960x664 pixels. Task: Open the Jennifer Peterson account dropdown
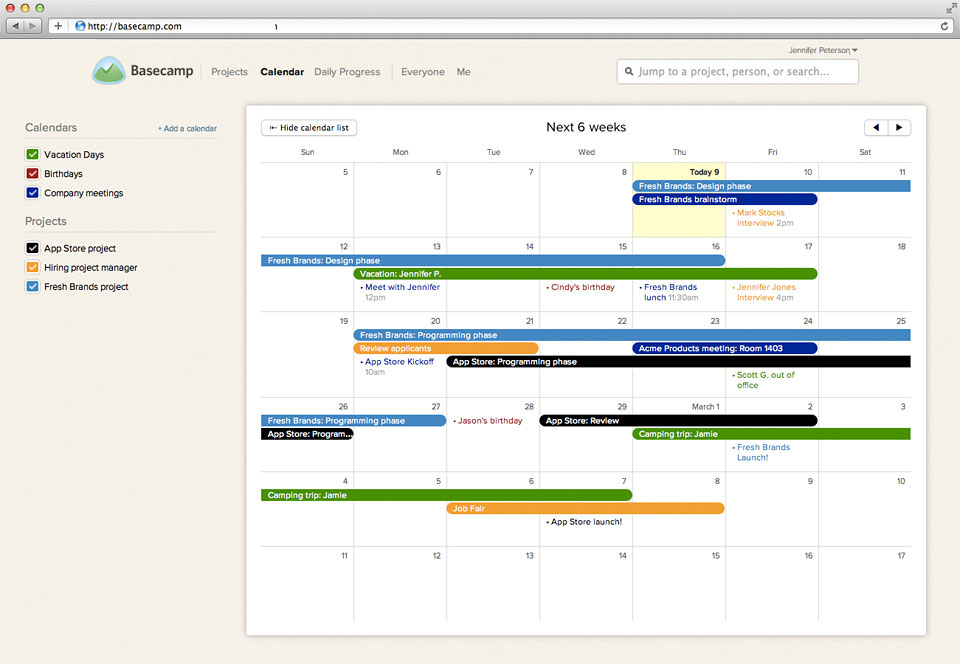tap(823, 50)
